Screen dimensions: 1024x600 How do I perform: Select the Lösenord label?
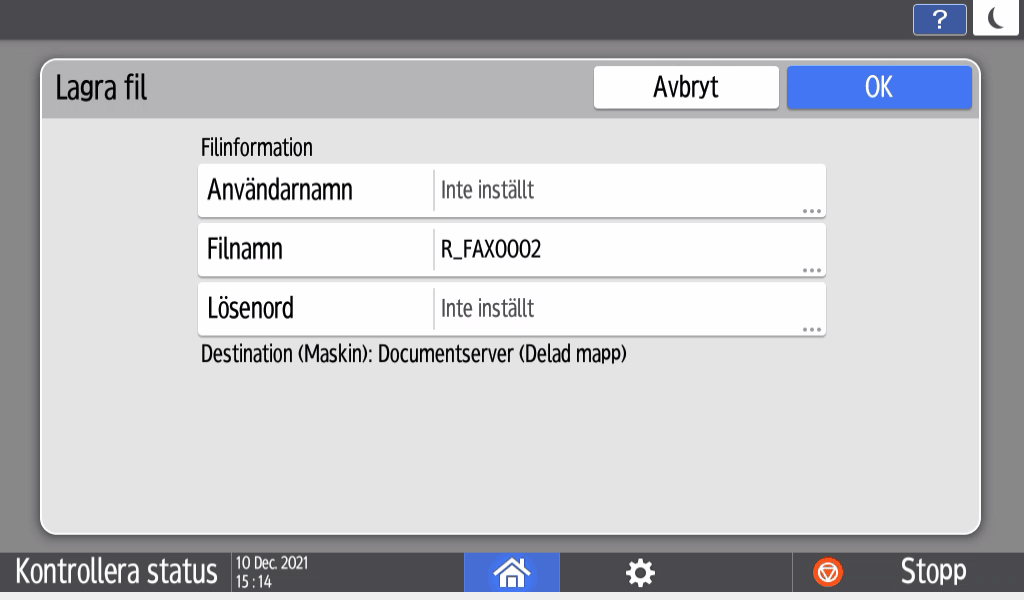pos(251,309)
